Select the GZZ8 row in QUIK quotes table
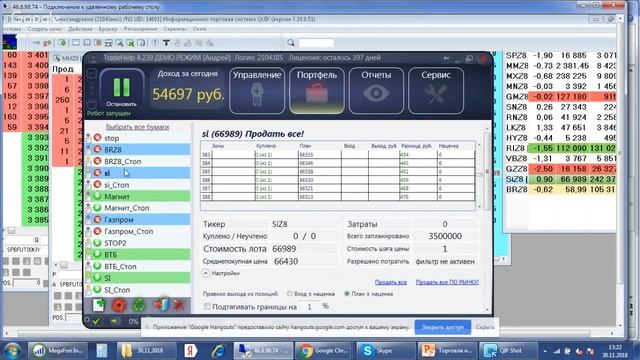This screenshot has width=640, height=360. tap(560, 169)
